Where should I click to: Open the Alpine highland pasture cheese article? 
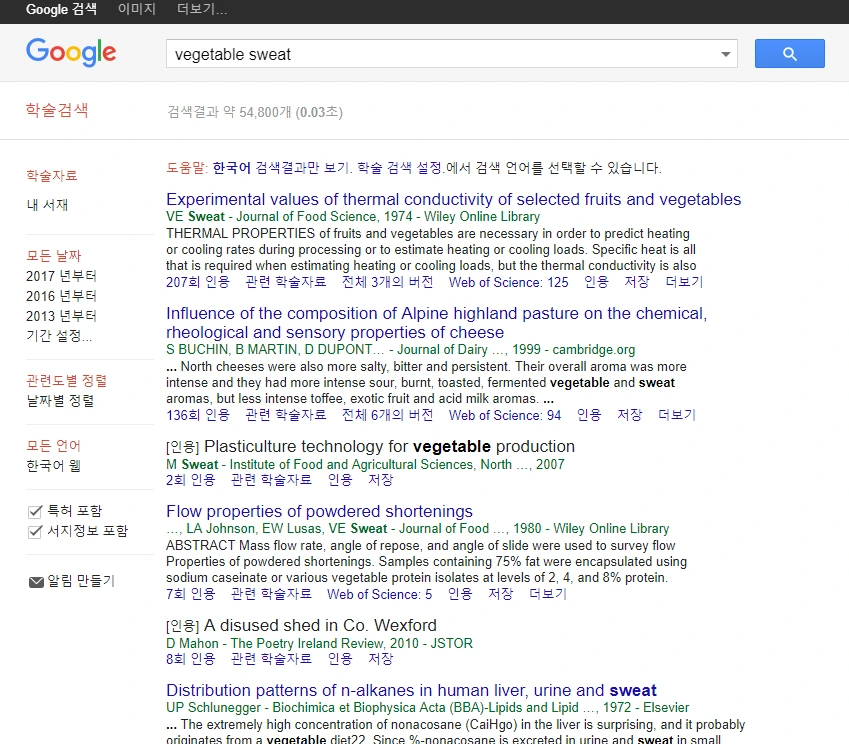436,323
